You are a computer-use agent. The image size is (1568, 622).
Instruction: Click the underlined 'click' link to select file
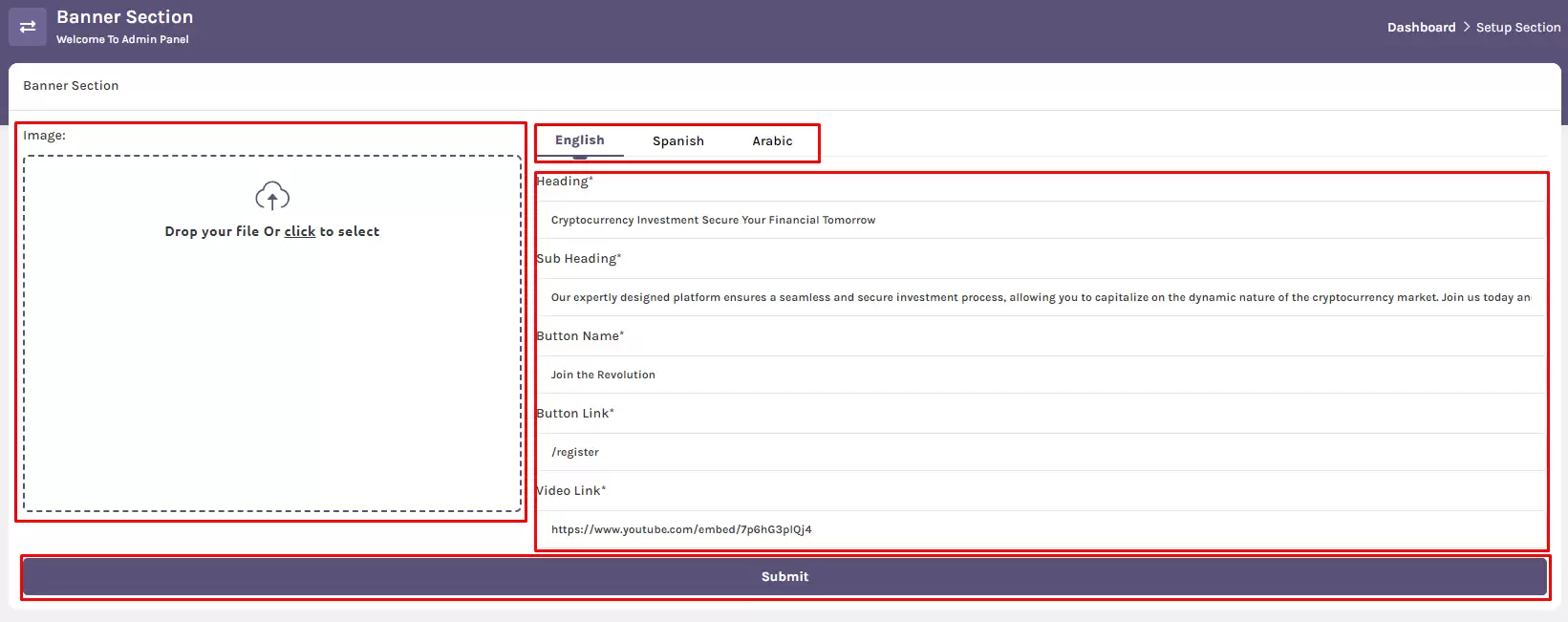pos(300,231)
